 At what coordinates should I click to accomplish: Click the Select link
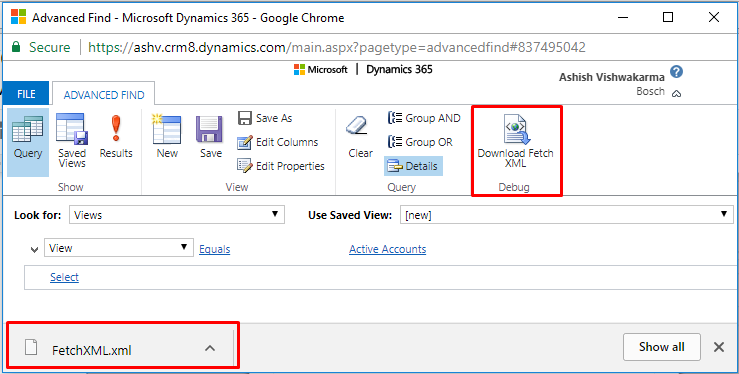64,277
